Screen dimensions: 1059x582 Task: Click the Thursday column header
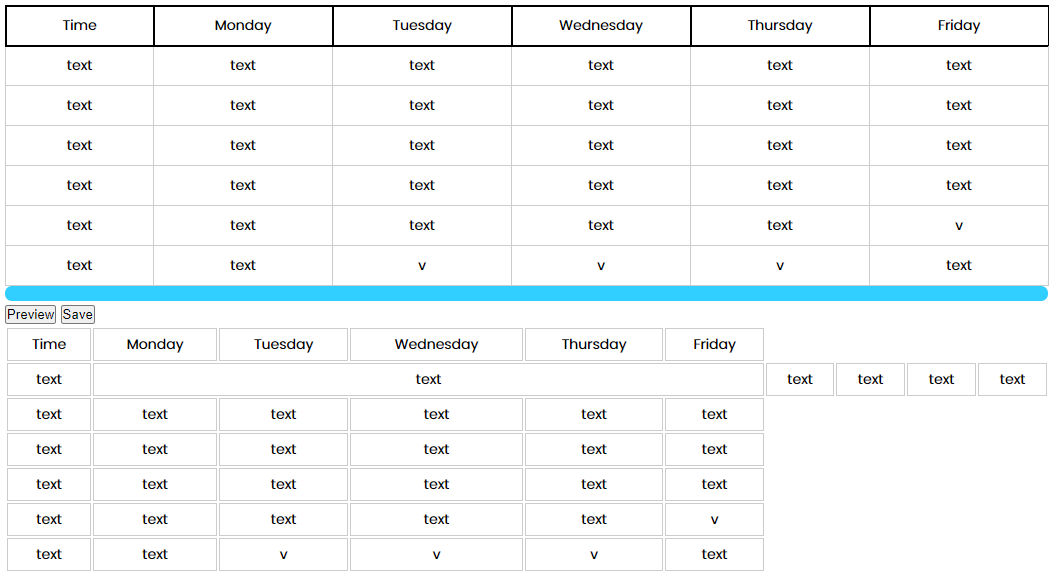click(779, 25)
